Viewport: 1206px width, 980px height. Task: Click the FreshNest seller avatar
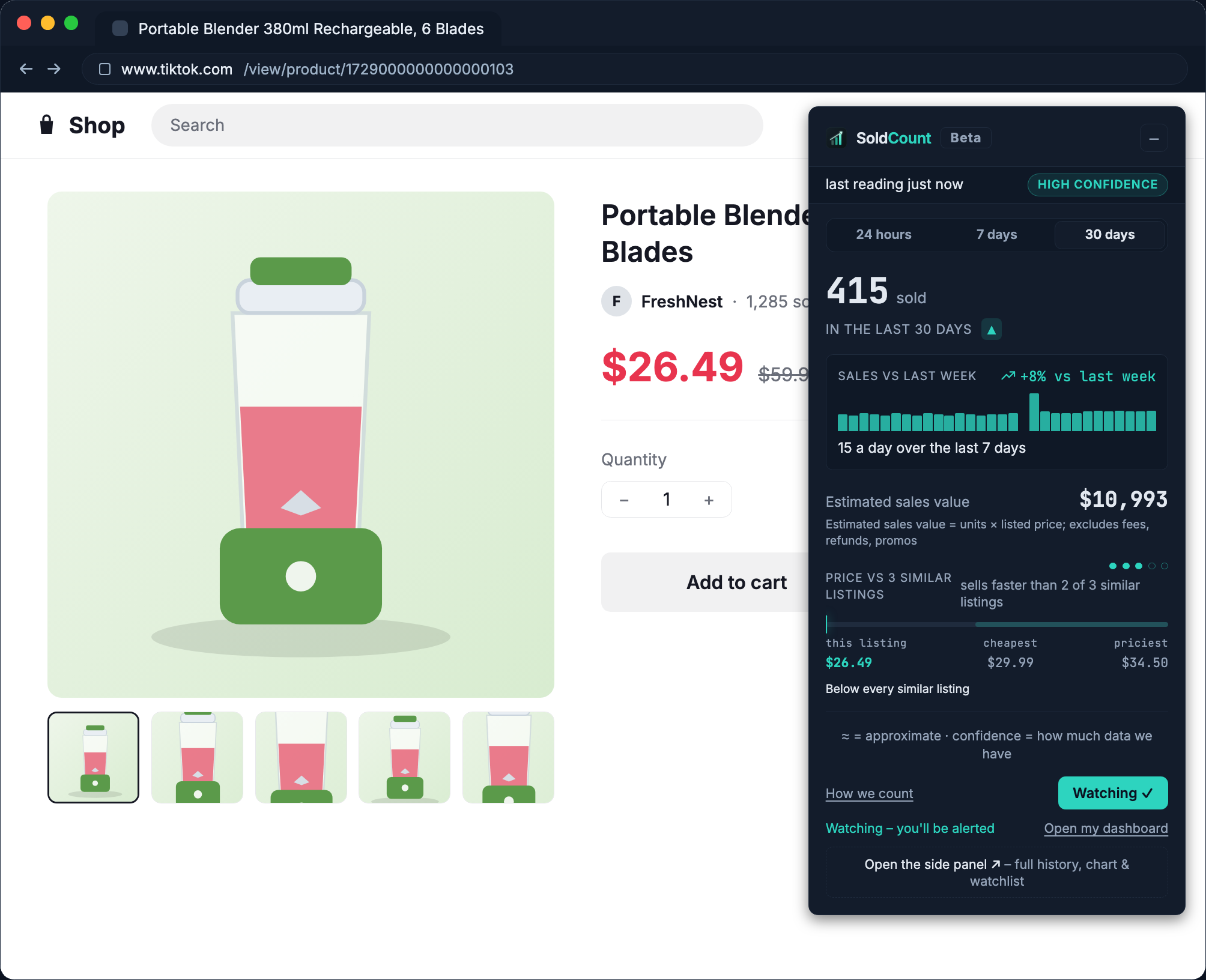[x=616, y=301]
